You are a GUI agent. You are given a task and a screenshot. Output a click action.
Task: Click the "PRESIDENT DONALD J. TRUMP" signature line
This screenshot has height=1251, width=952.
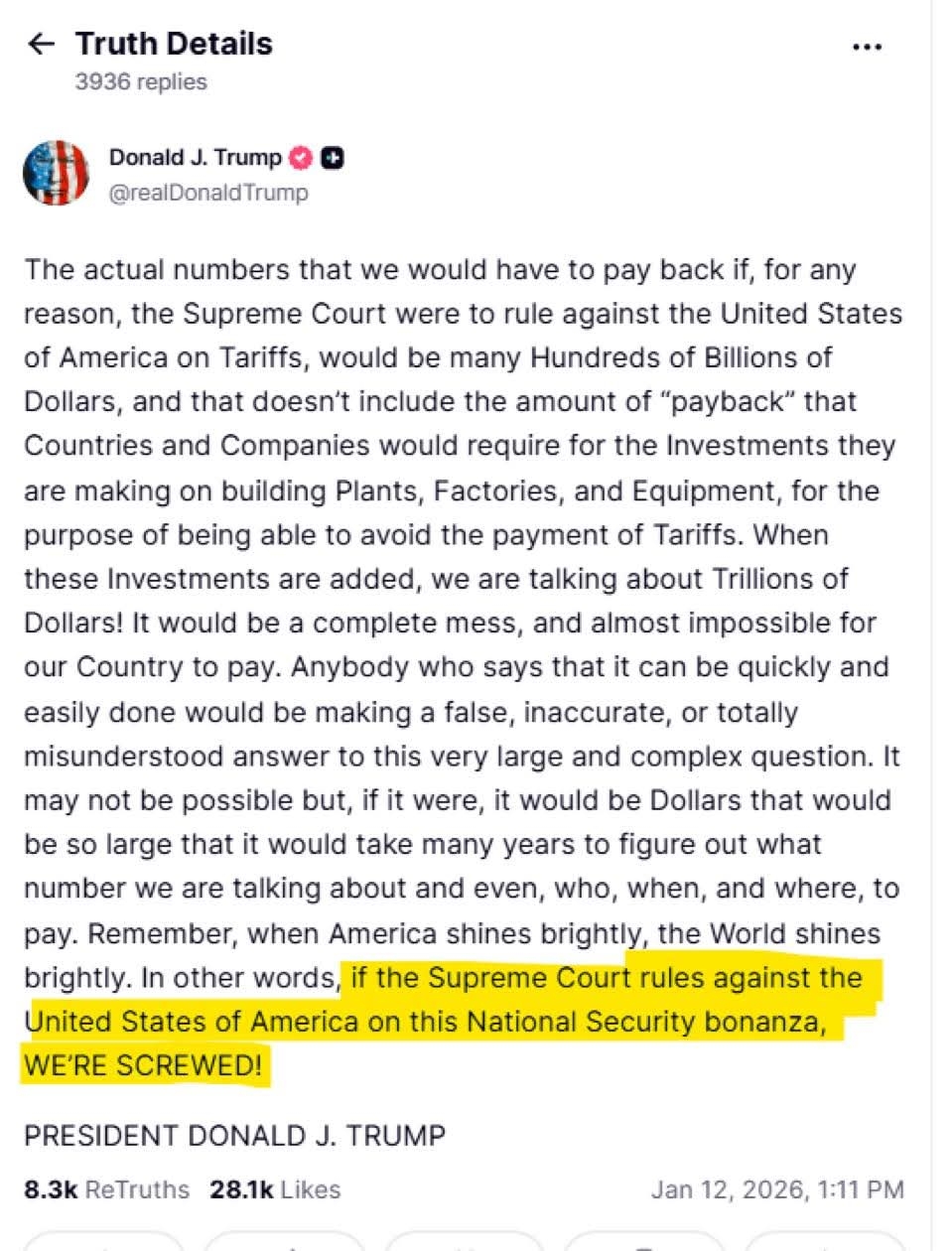[234, 1135]
